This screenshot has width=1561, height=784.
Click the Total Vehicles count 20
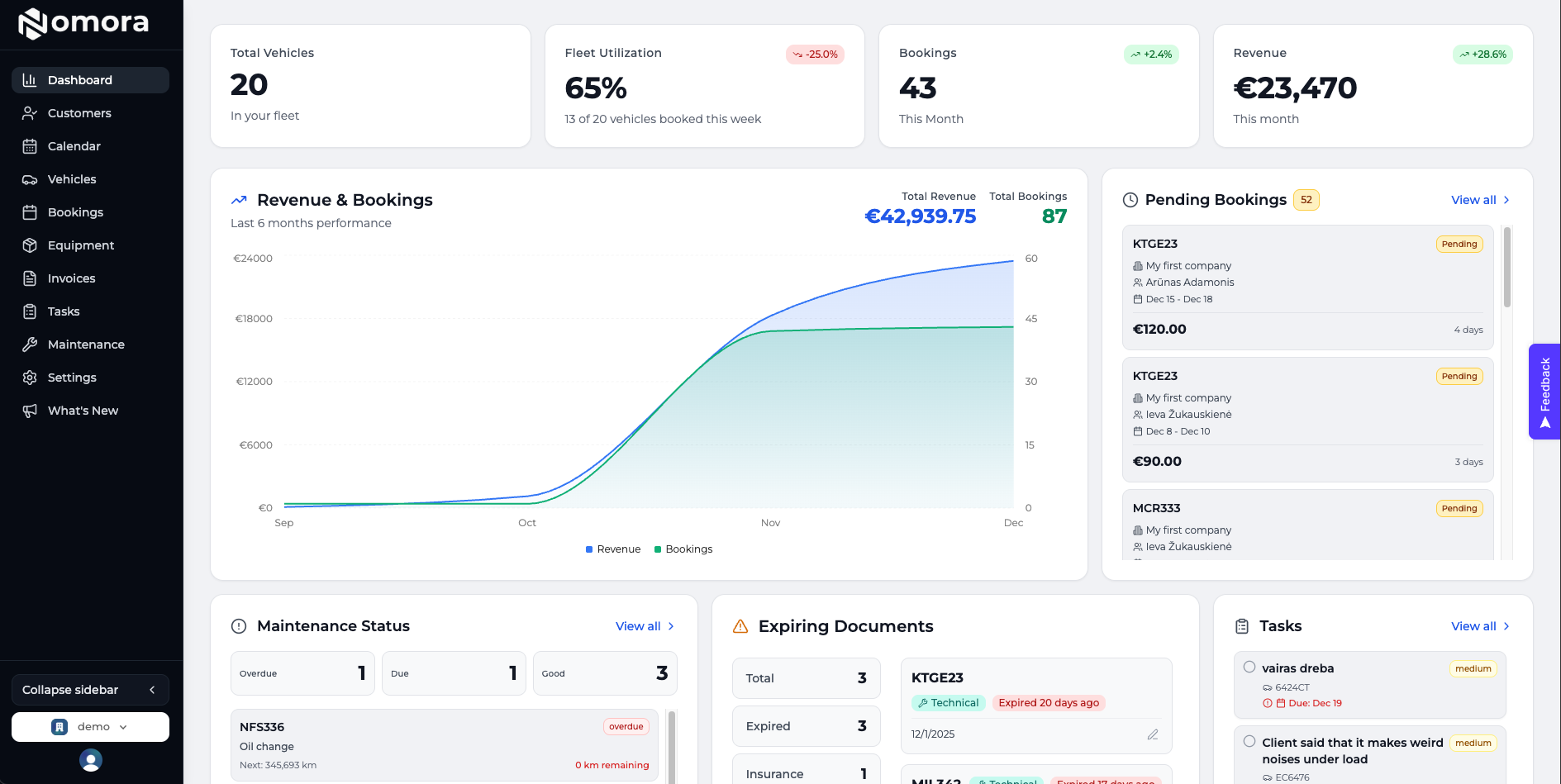[249, 84]
